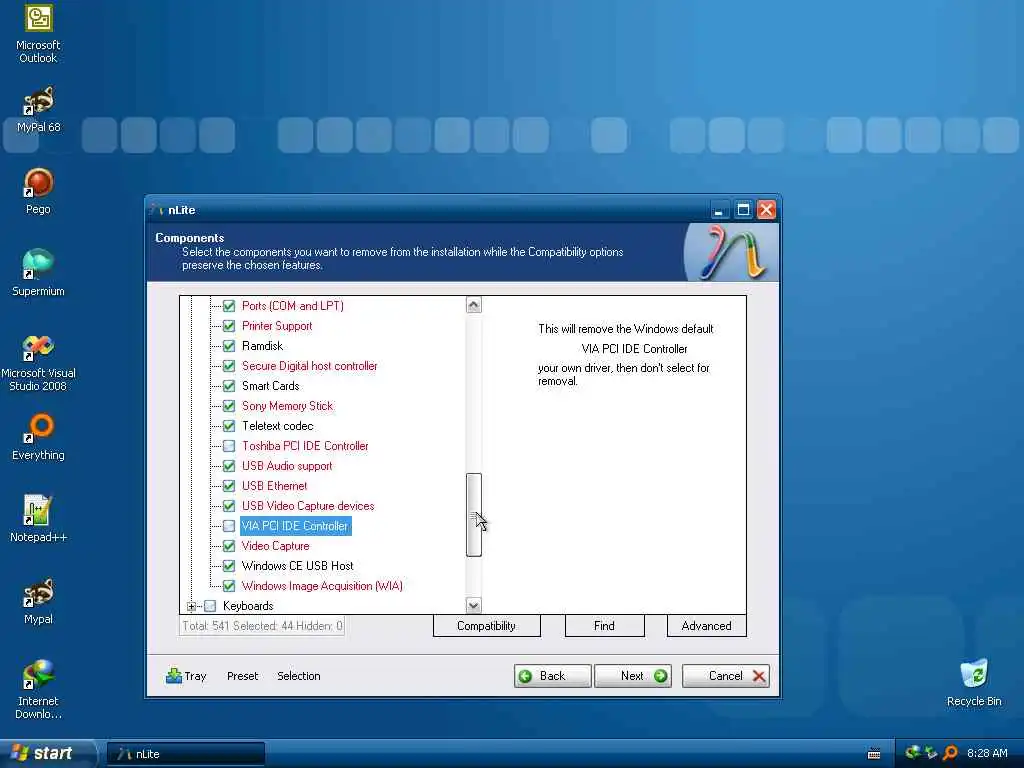
Task: Select the Ramdisk list item
Action: point(263,345)
